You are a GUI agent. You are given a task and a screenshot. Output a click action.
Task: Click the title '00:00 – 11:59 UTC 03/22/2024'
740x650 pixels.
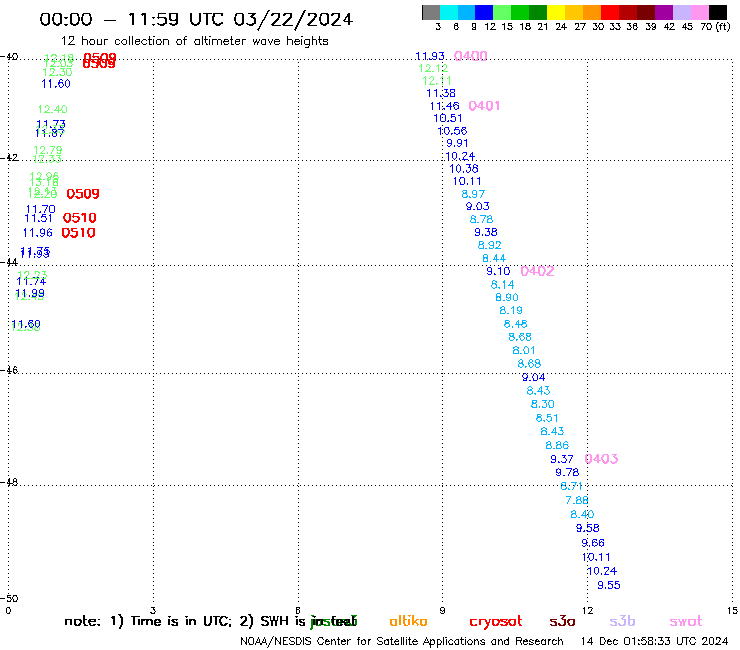point(196,19)
